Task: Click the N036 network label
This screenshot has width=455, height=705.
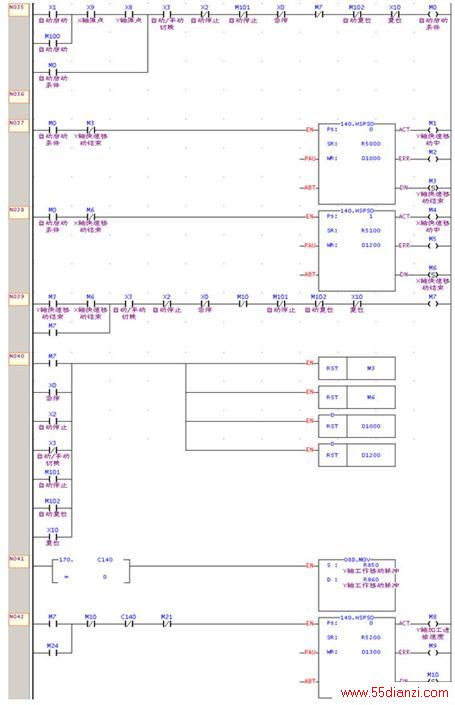Action: (18, 94)
